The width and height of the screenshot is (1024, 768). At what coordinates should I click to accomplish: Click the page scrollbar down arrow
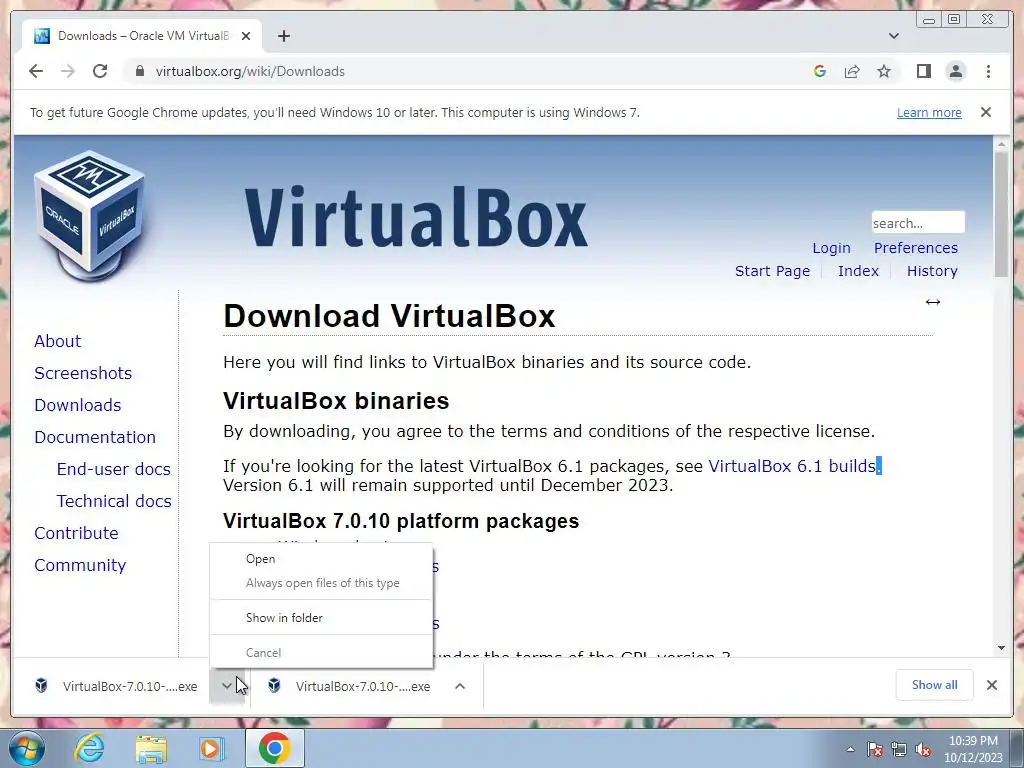[1001, 648]
